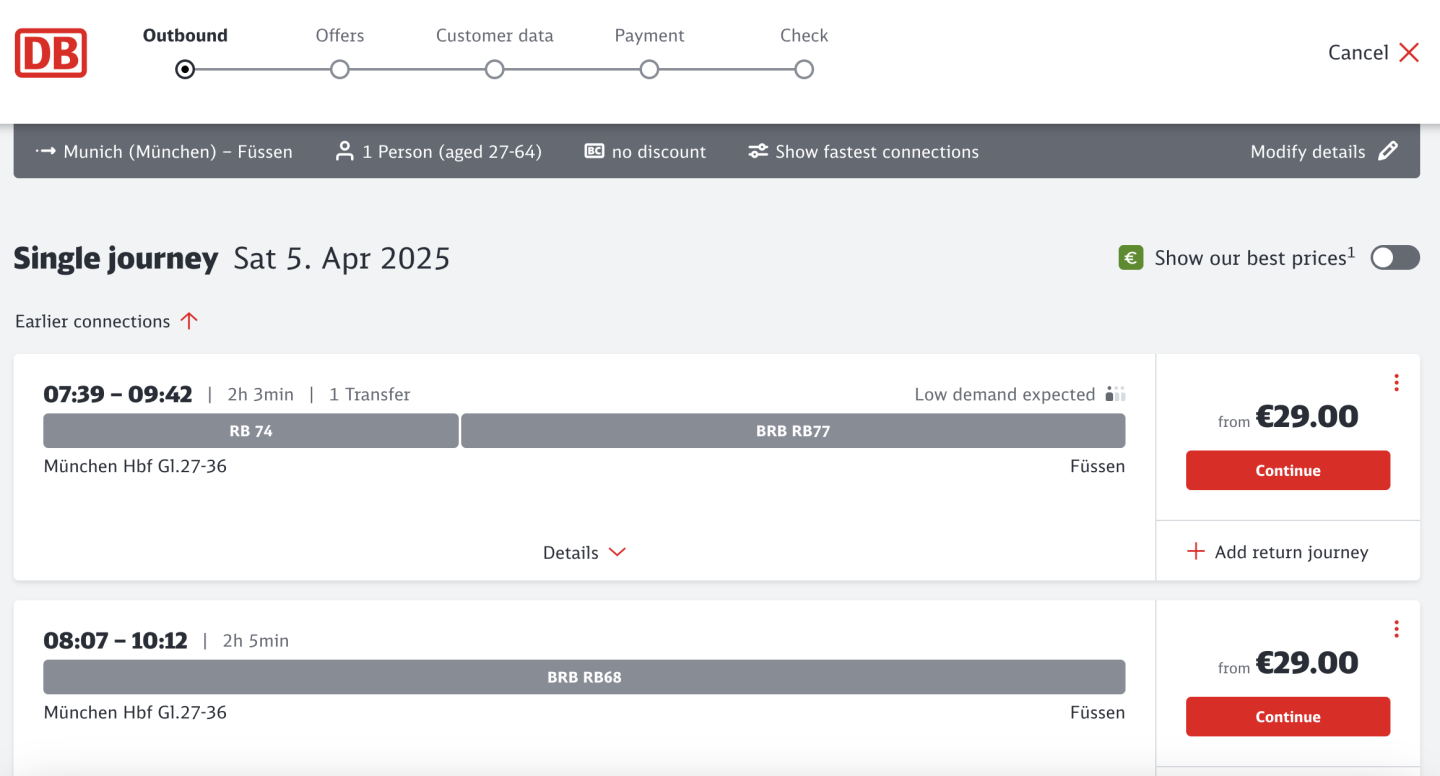Click the person icon beside 1 Person
Screen dimensions: 1440x776
click(x=345, y=152)
